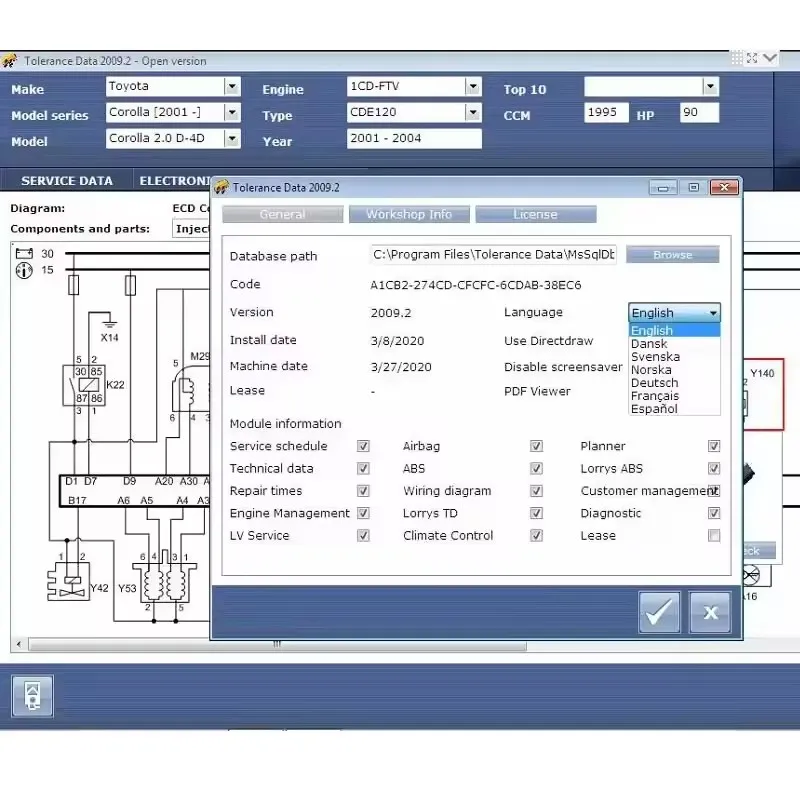Minimize the Tolerance Data dialog window
800x800 pixels.
coord(663,187)
